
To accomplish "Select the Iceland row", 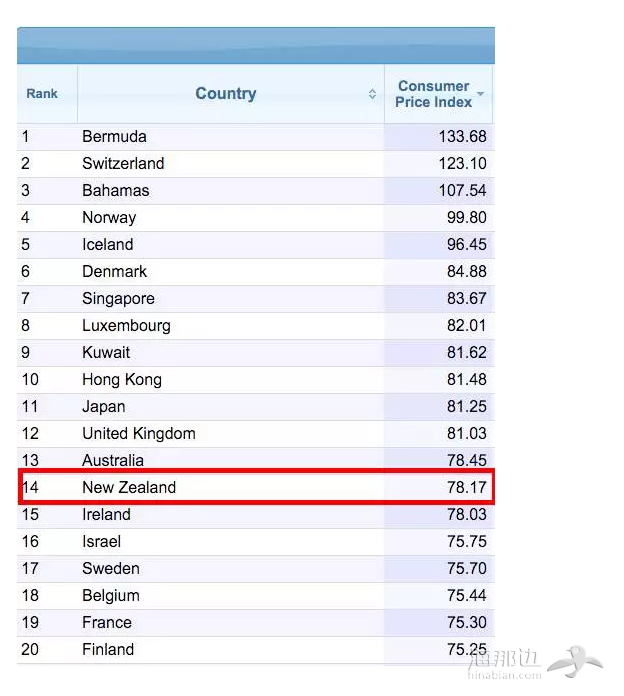I will (x=256, y=245).
